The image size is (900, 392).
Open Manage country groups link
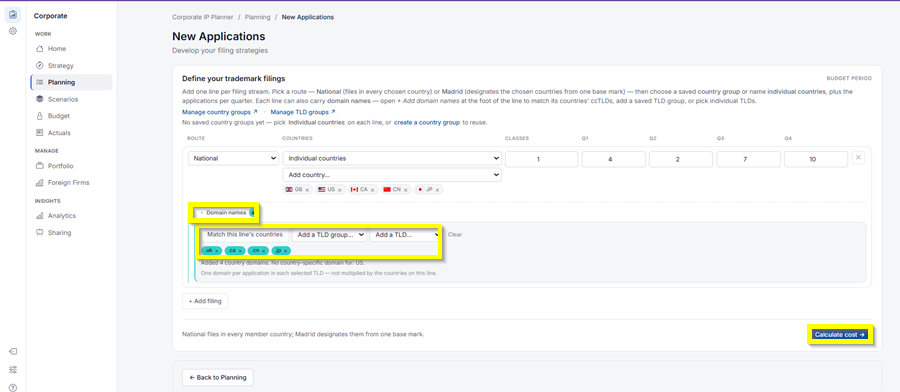pyautogui.click(x=219, y=112)
